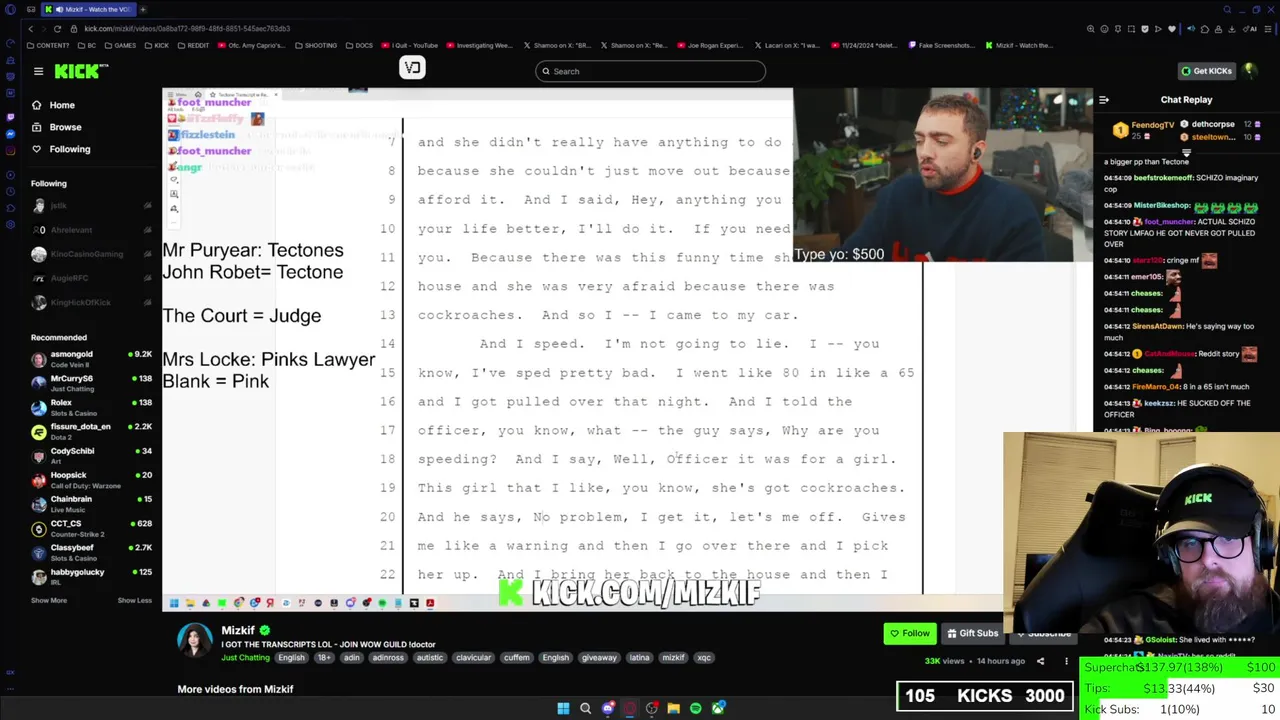Open the SHOOTING bookmarks folder
The image size is (1280, 720).
(x=316, y=45)
